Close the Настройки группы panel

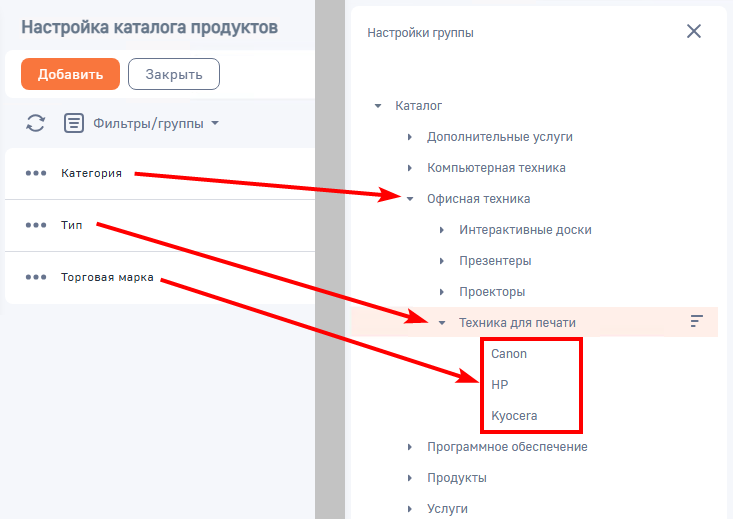coord(694,31)
